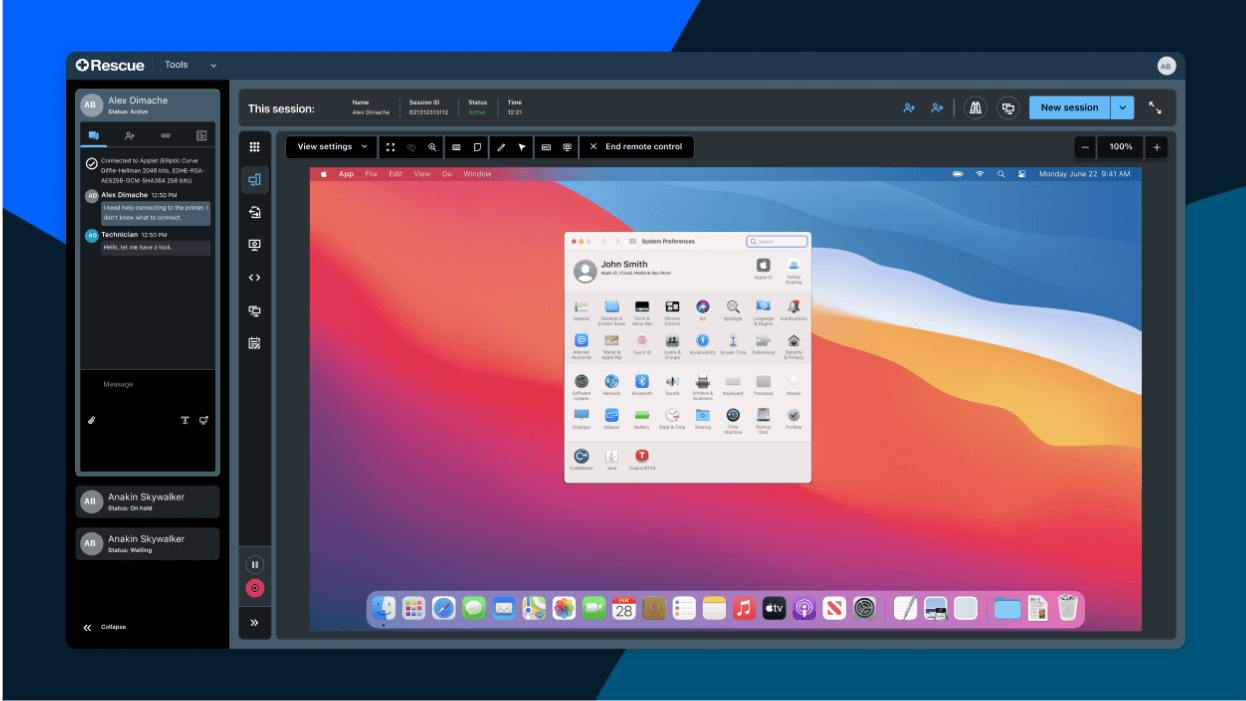Viewport: 1246px width, 701px height.
Task: Click the plus to increase remote screen zoom
Action: (1156, 146)
